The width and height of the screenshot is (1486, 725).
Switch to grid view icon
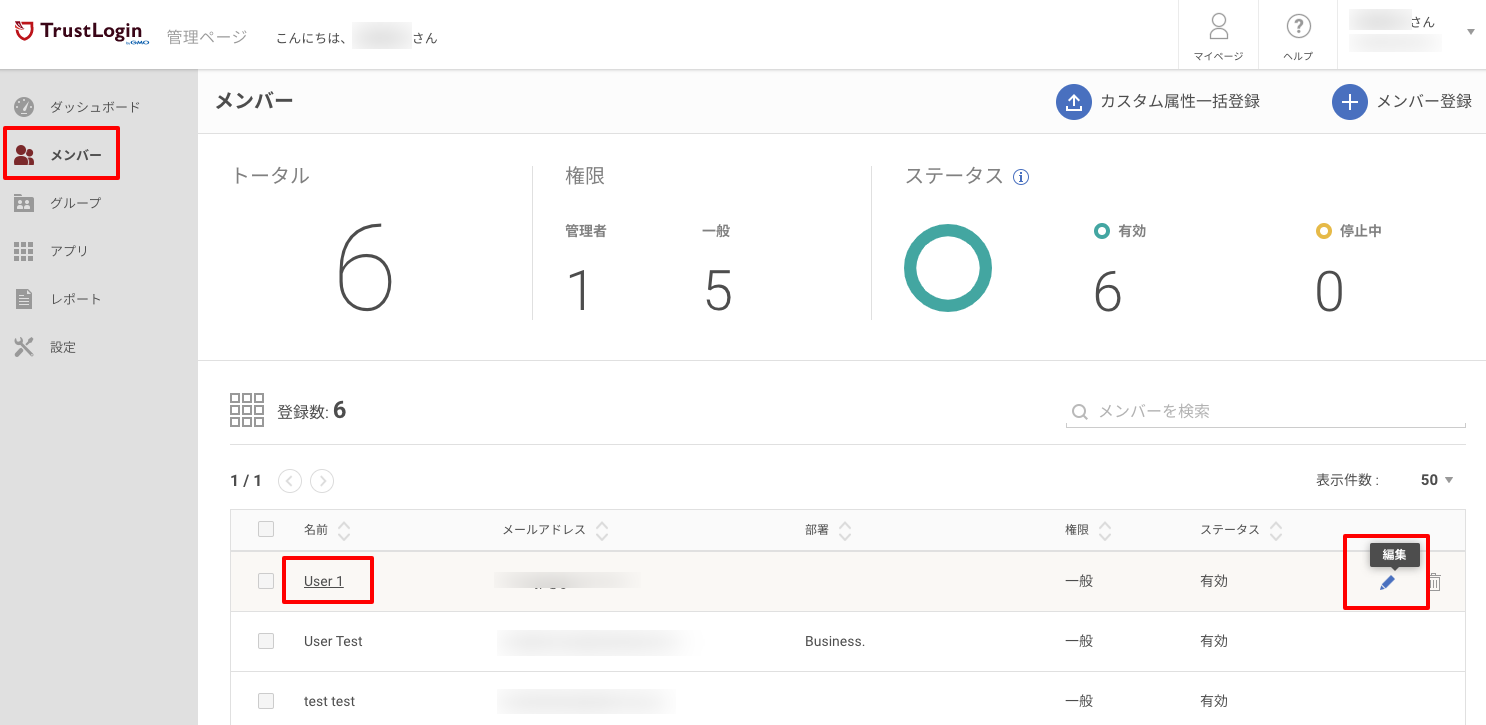(x=247, y=410)
